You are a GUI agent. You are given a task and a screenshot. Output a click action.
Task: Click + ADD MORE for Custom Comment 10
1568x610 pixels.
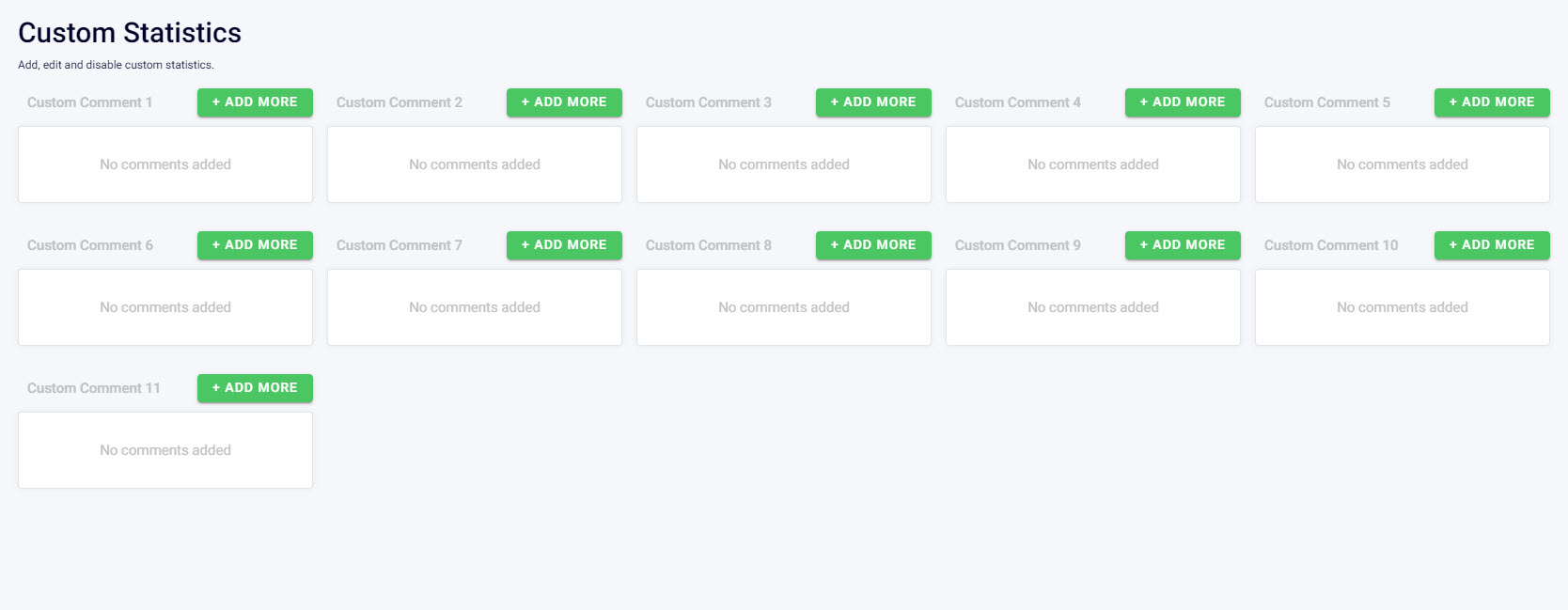click(1491, 245)
